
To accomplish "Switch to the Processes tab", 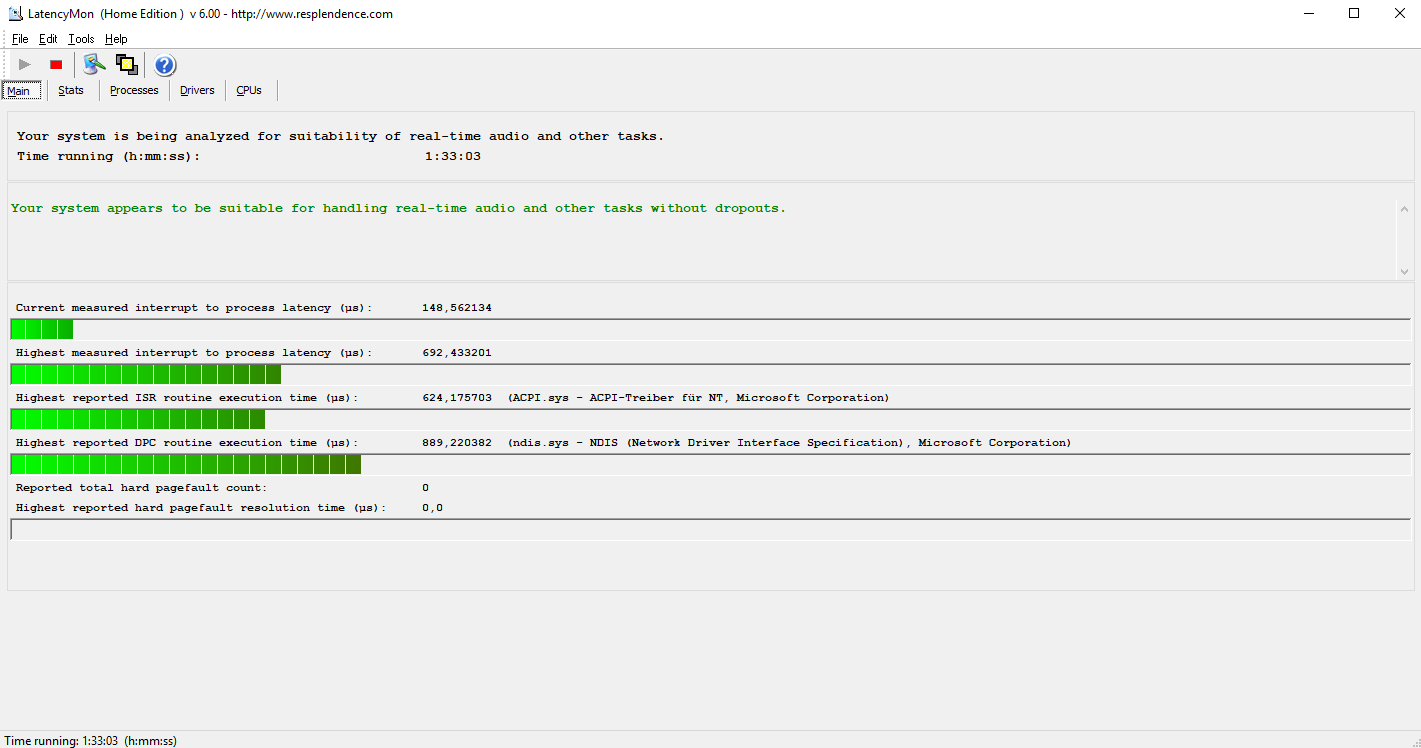I will [134, 91].
